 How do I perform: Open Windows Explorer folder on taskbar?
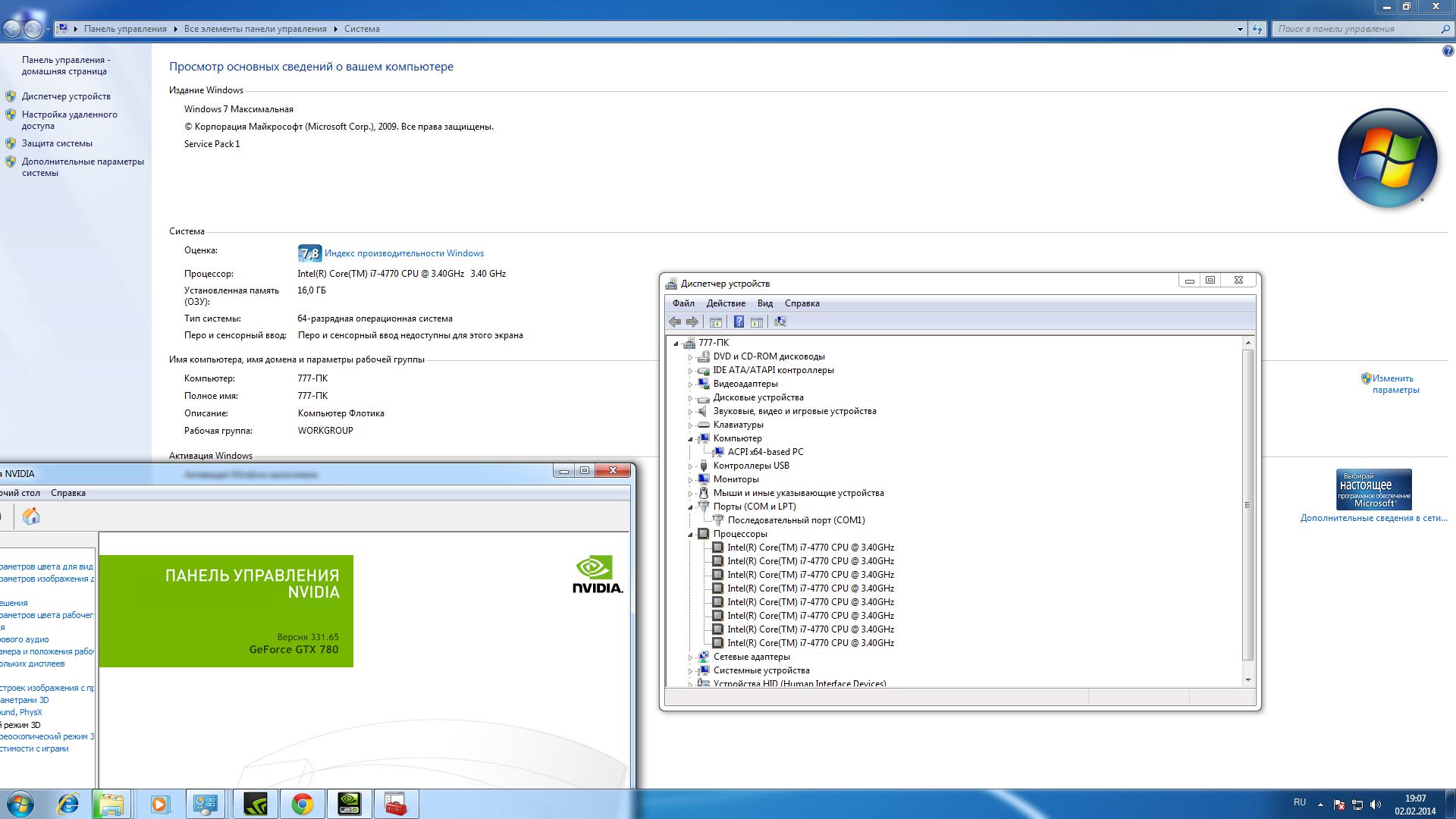tap(111, 804)
